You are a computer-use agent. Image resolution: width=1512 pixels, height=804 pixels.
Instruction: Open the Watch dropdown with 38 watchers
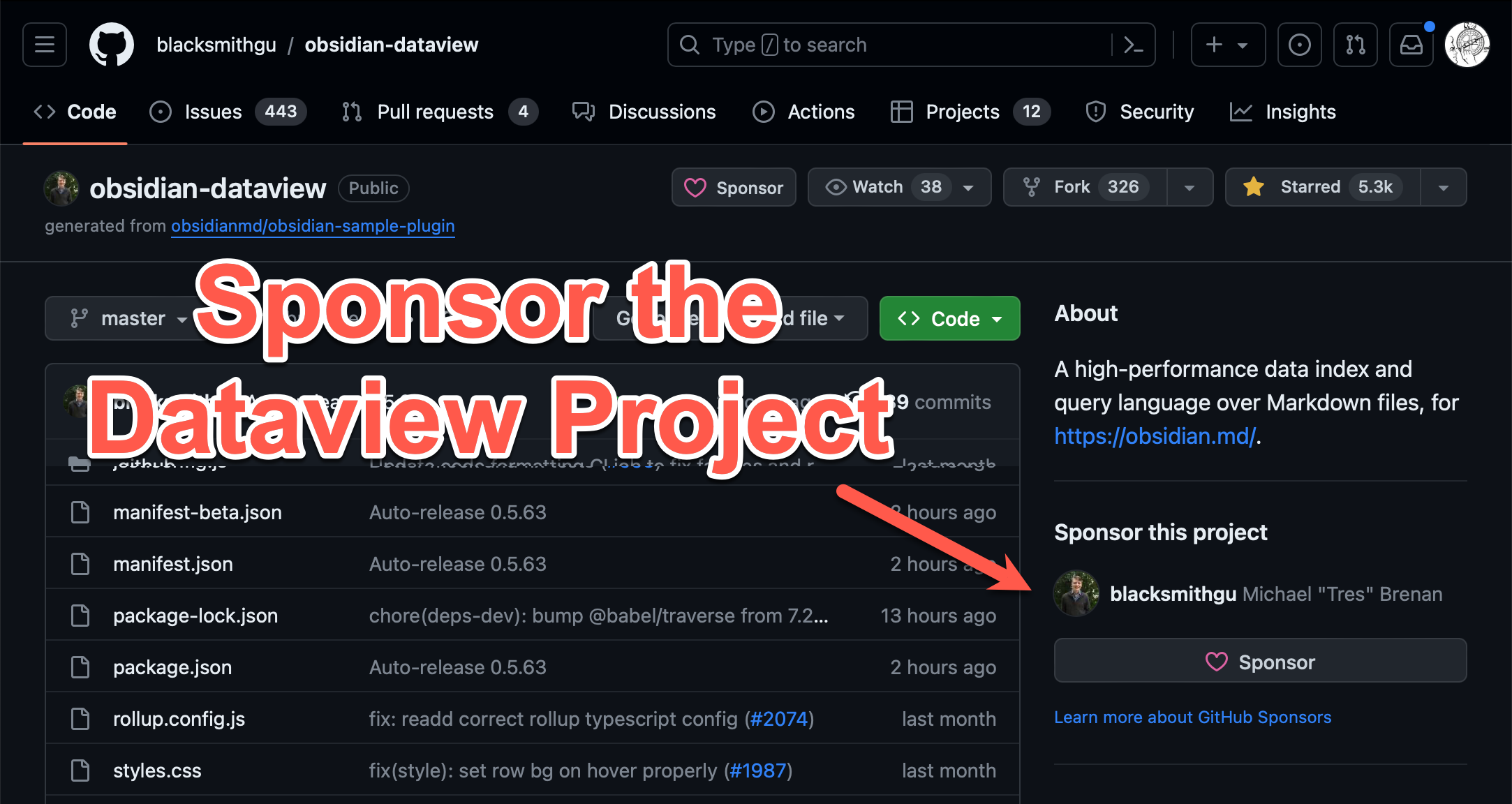(x=899, y=187)
